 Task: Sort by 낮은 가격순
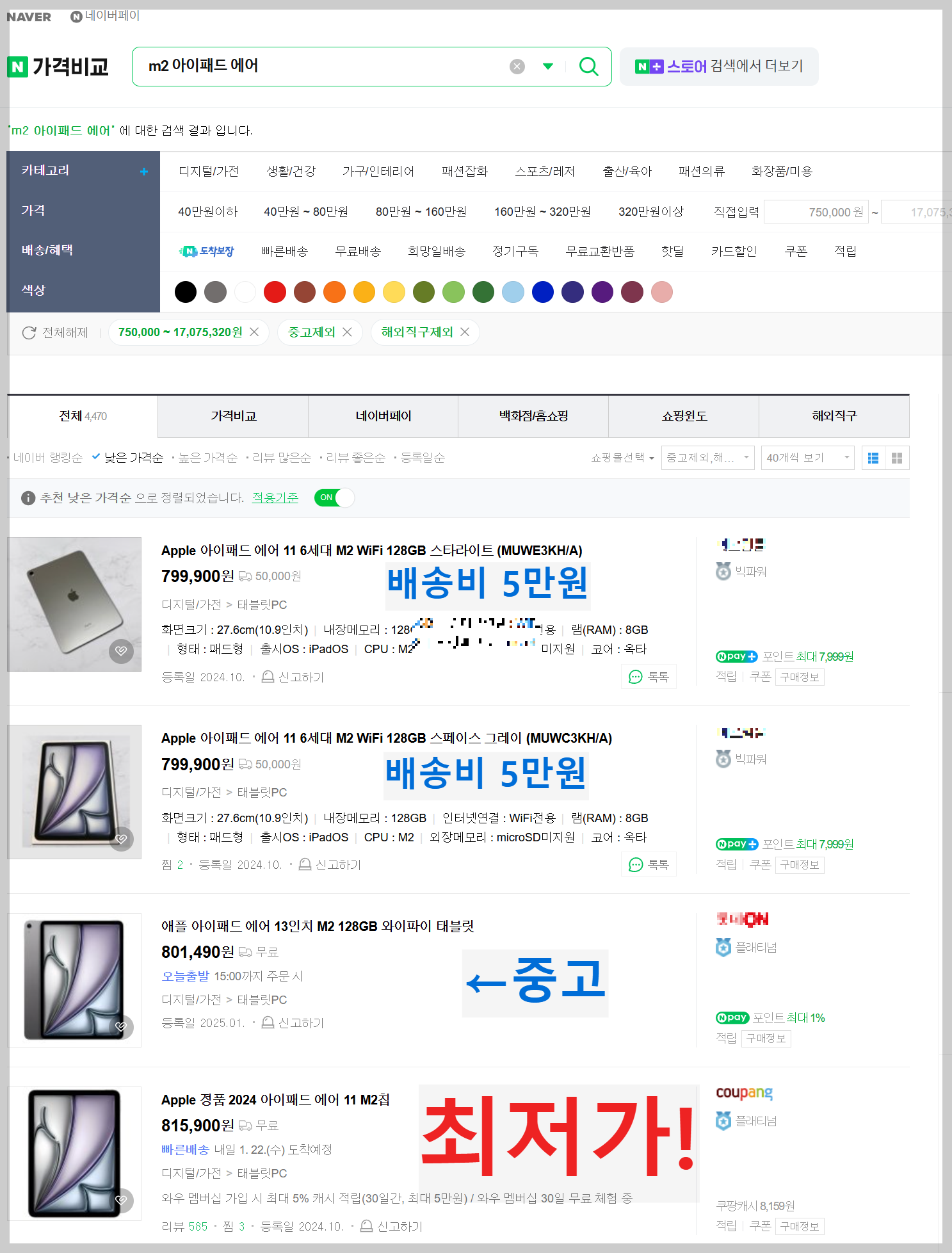[x=134, y=458]
